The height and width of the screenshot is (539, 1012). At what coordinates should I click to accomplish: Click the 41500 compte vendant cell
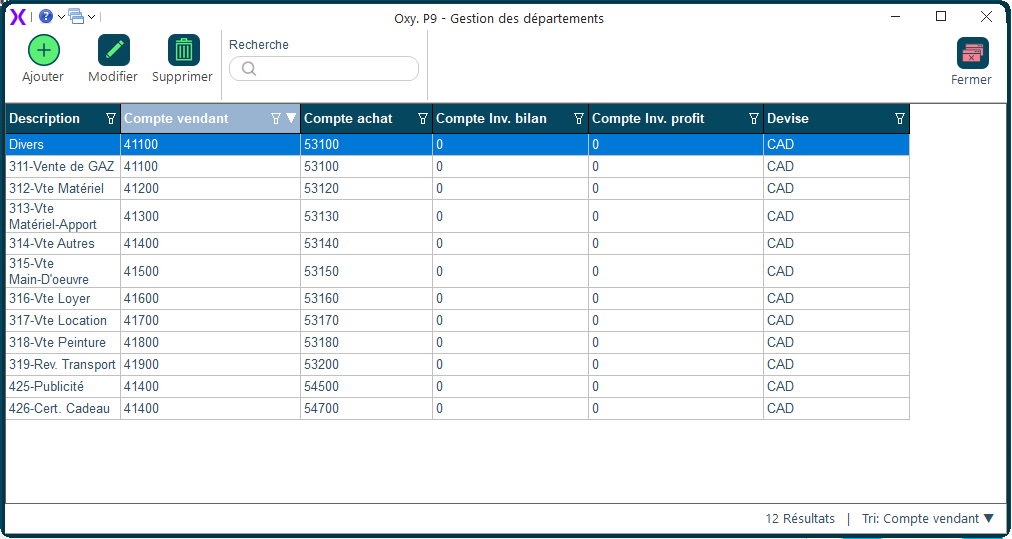pos(210,271)
